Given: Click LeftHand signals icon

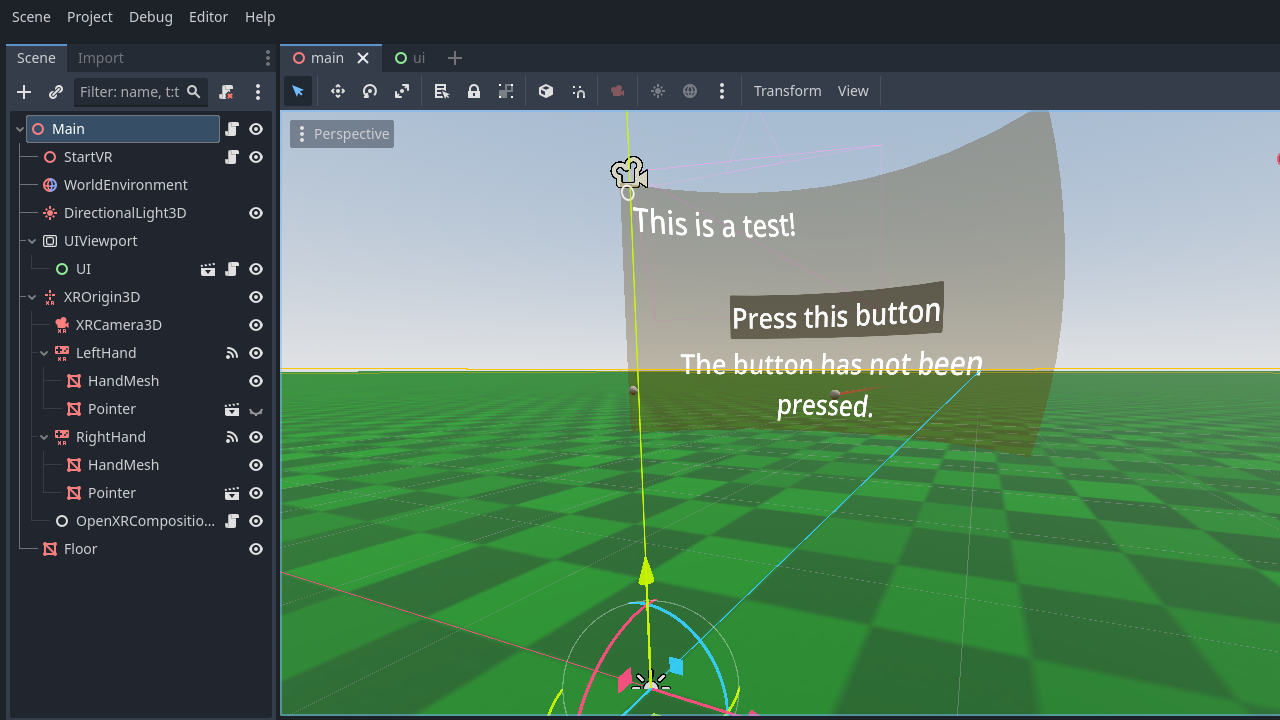Looking at the screenshot, I should coord(232,353).
